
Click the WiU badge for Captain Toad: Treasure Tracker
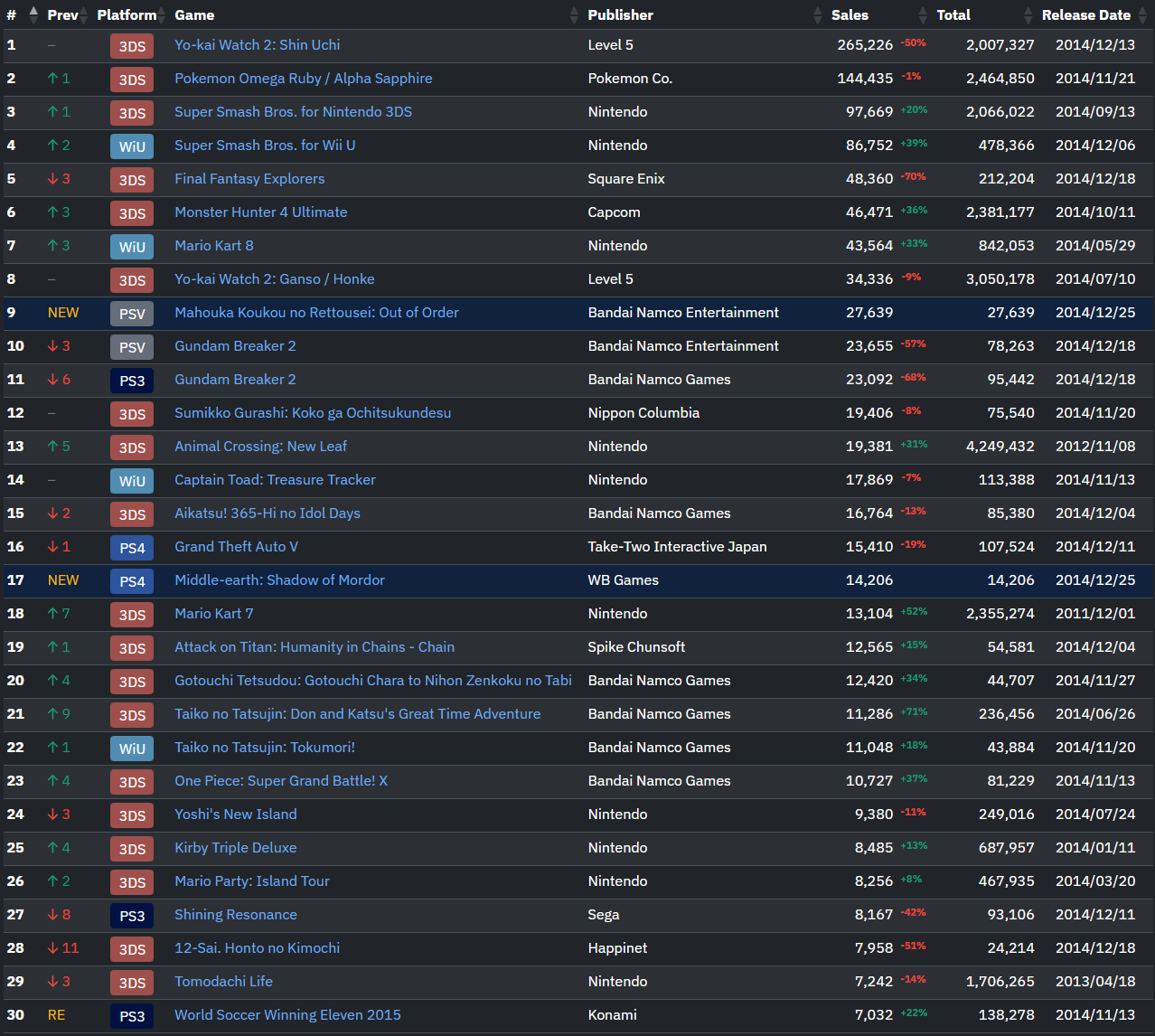coord(132,481)
